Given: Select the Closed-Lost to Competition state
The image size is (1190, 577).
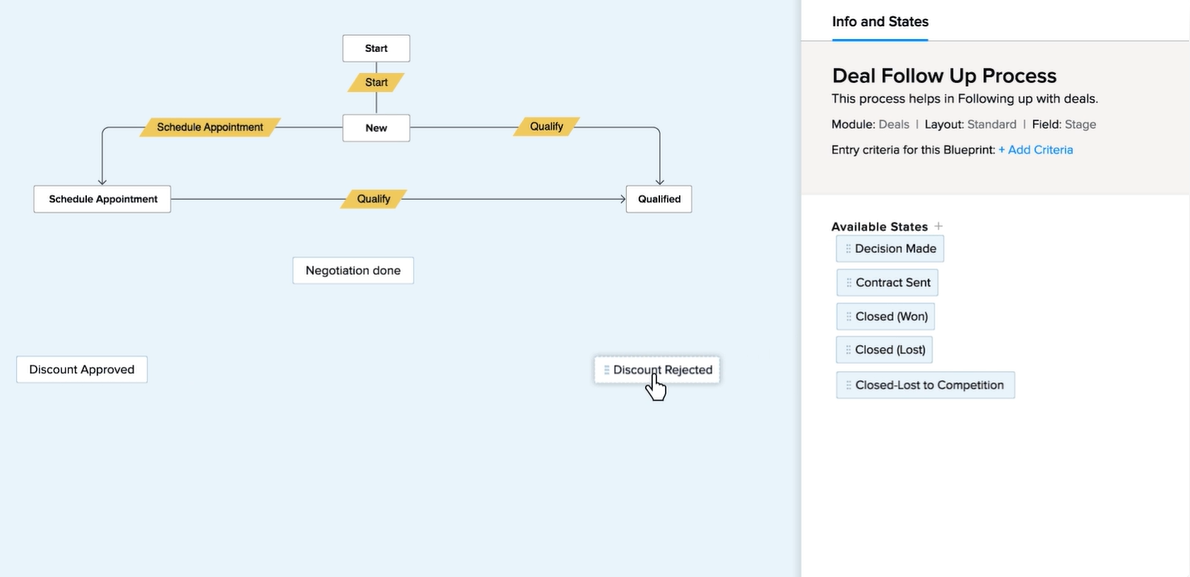Looking at the screenshot, I should (x=925, y=385).
